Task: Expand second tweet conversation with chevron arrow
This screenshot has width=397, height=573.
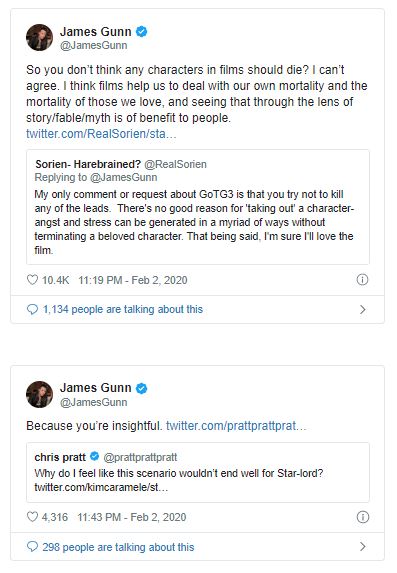Action: [363, 547]
